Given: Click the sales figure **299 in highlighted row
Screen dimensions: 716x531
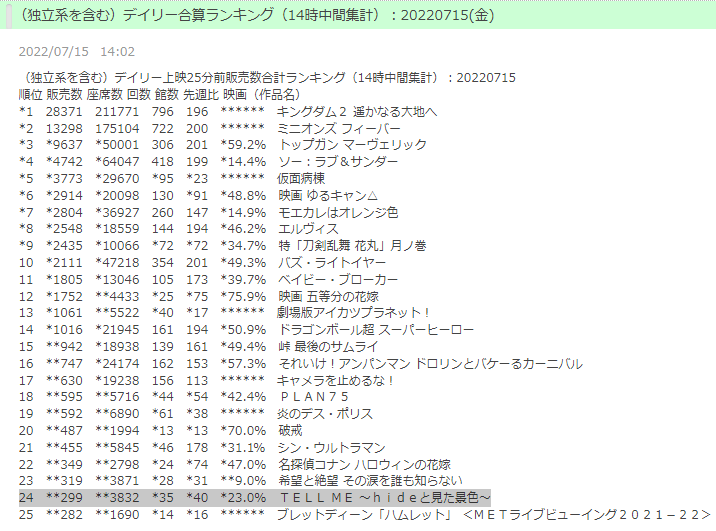Looking at the screenshot, I should [64, 498].
